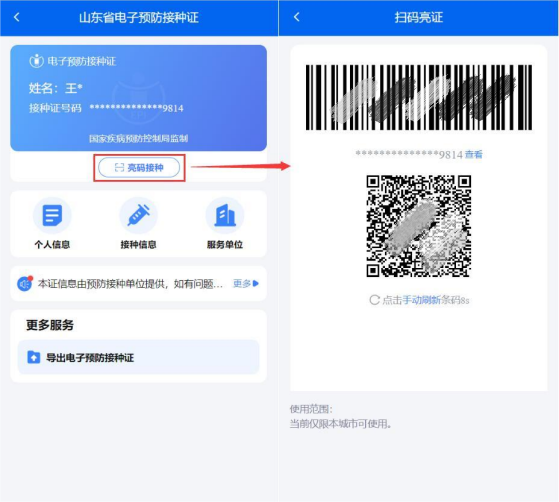Go back from the 山东省电子预防接种证 screen

[17, 17]
